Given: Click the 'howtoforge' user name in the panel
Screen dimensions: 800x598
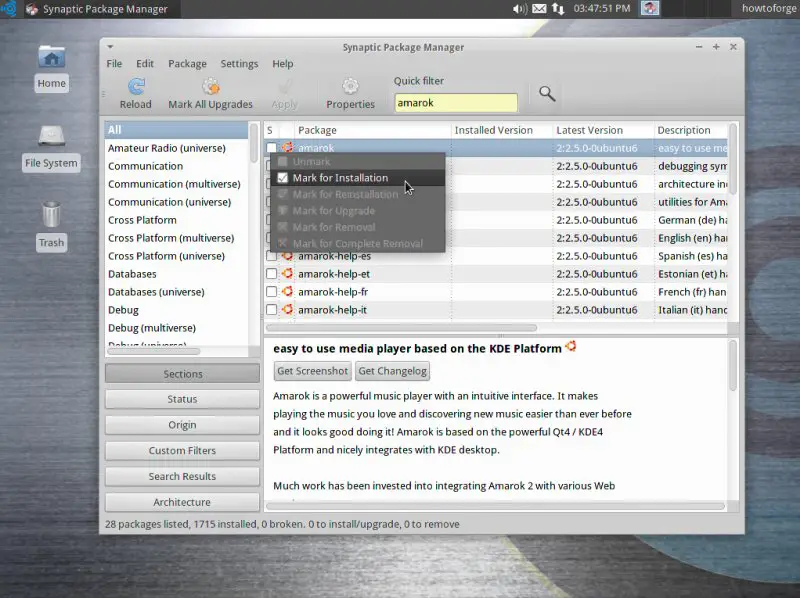Looking at the screenshot, I should click(x=769, y=8).
